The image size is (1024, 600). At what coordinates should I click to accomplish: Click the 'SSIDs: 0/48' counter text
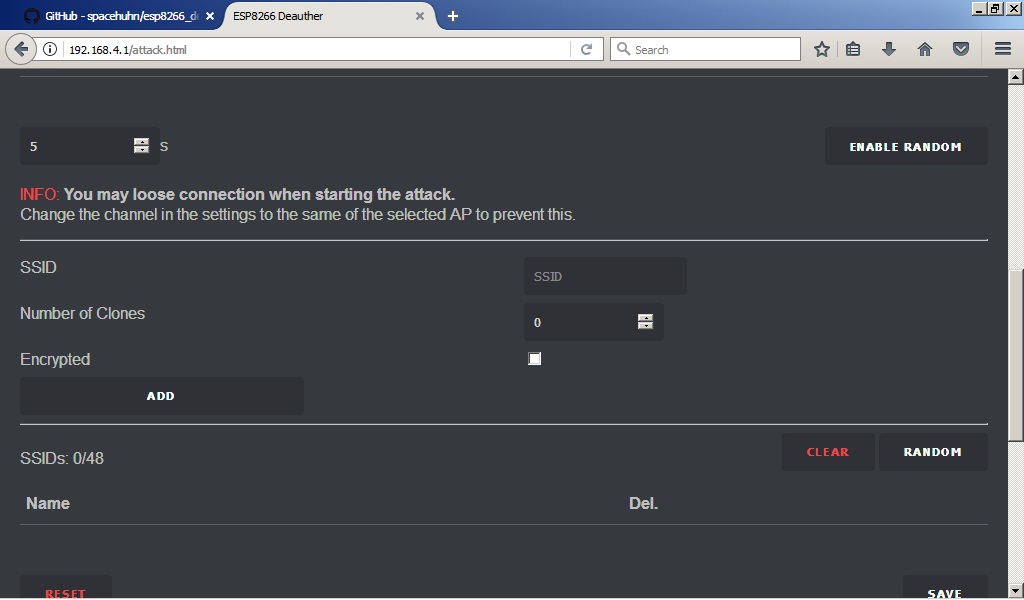coord(62,458)
